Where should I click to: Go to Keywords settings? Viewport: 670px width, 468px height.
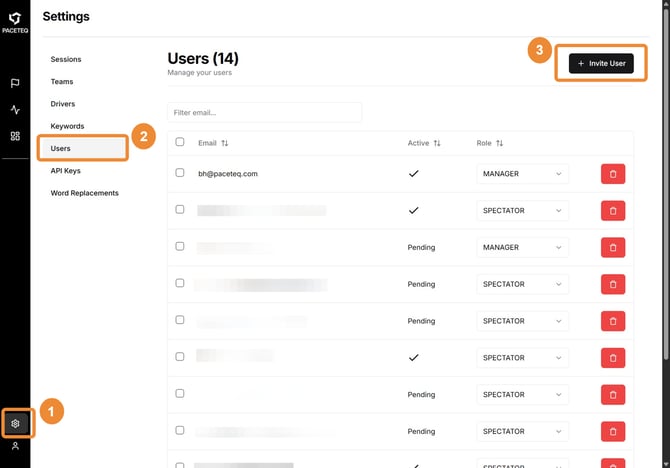67,126
